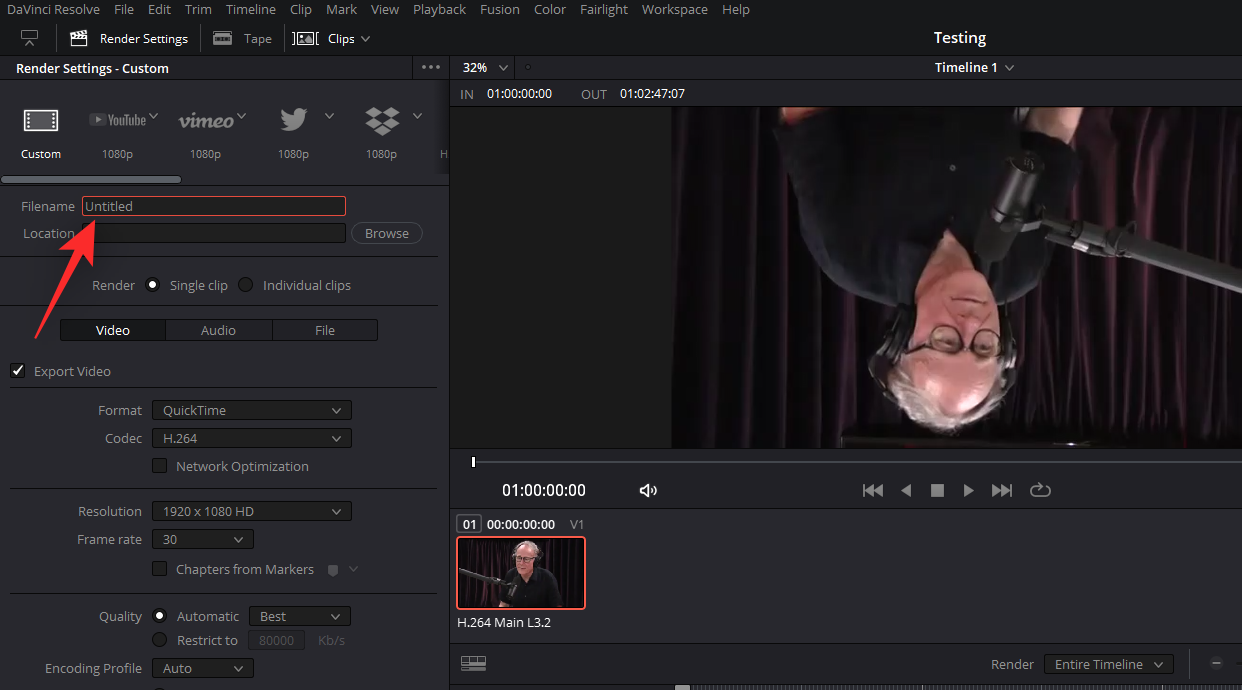Viewport: 1242px width, 690px height.
Task: Choose the Vimeo 1080p preset
Action: pos(205,121)
